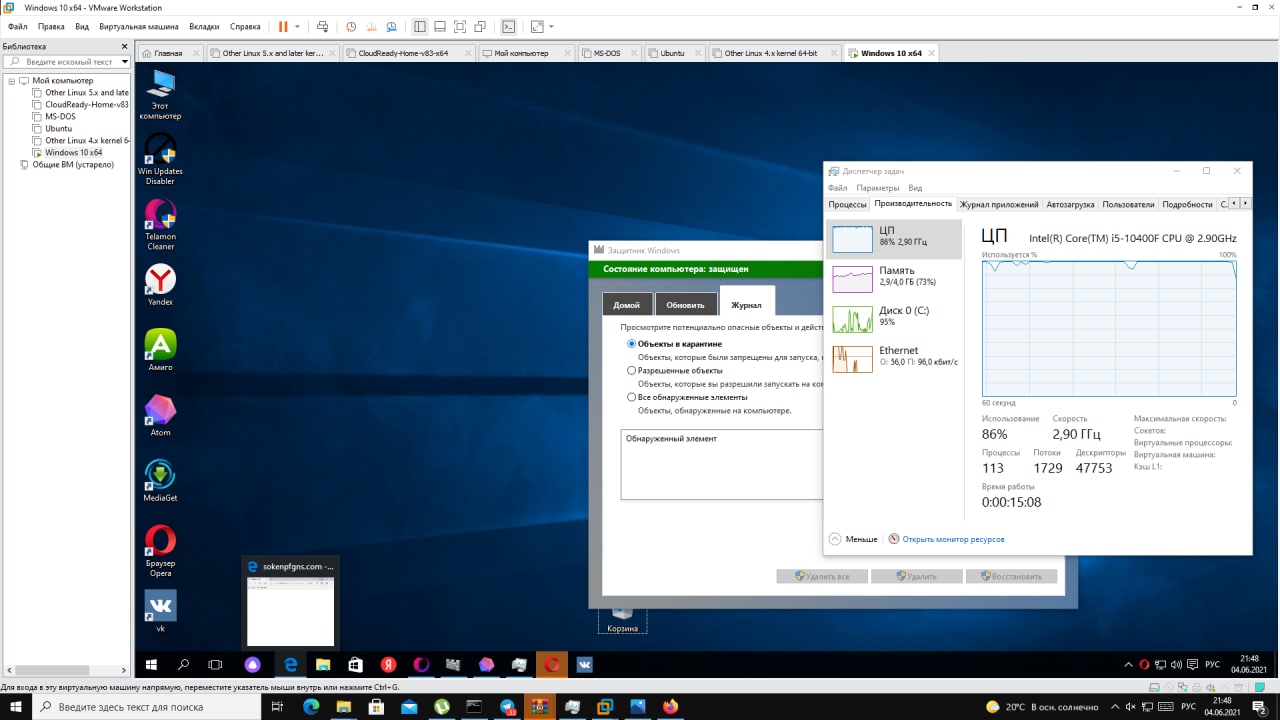
Task: Open uTorrent from the host taskbar
Action: click(441, 707)
